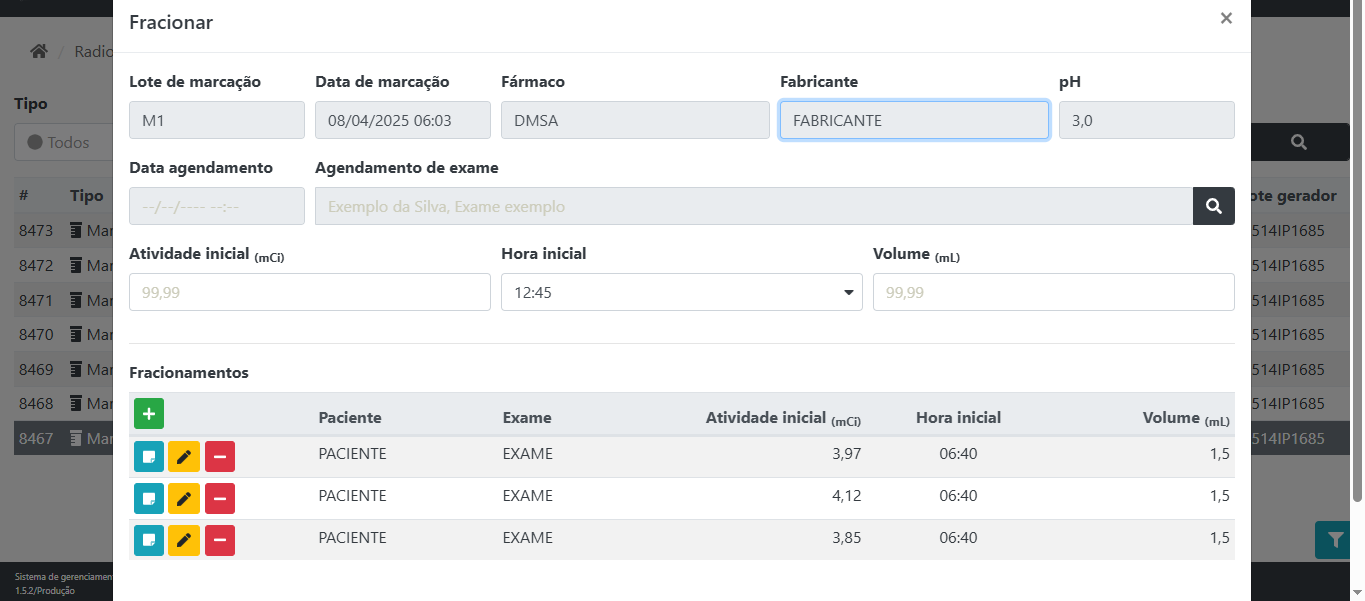Screen dimensions: 1365x601
Task: Click the home icon in breadcrumb
Action: [x=39, y=51]
